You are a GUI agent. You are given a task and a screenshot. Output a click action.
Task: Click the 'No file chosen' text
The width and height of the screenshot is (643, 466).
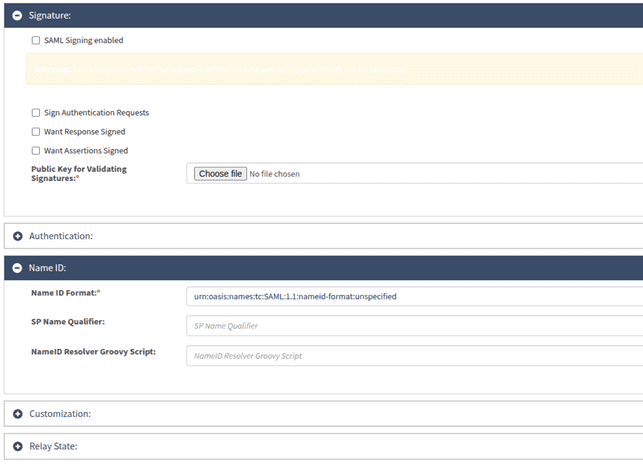click(x=274, y=174)
